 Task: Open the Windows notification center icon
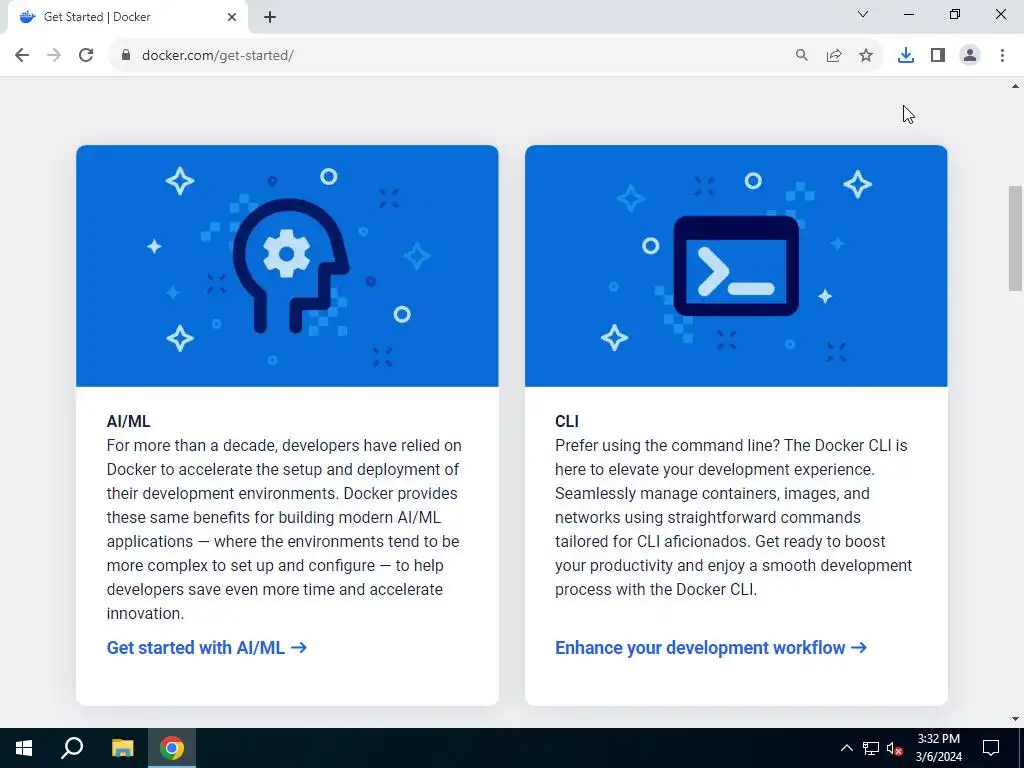pos(991,748)
